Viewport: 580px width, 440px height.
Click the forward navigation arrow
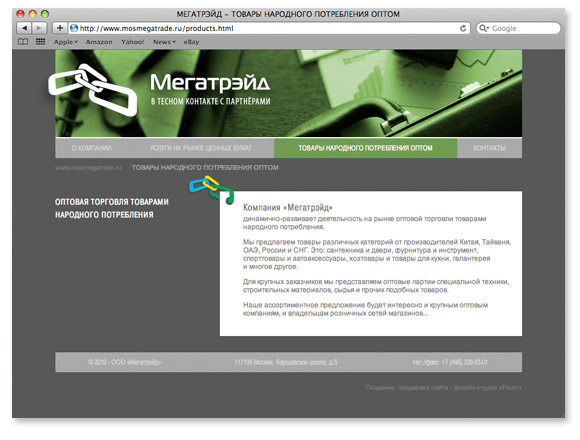pos(39,28)
